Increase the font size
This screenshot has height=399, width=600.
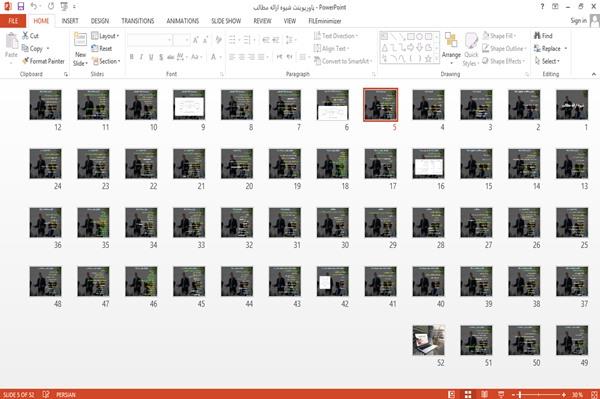click(196, 40)
